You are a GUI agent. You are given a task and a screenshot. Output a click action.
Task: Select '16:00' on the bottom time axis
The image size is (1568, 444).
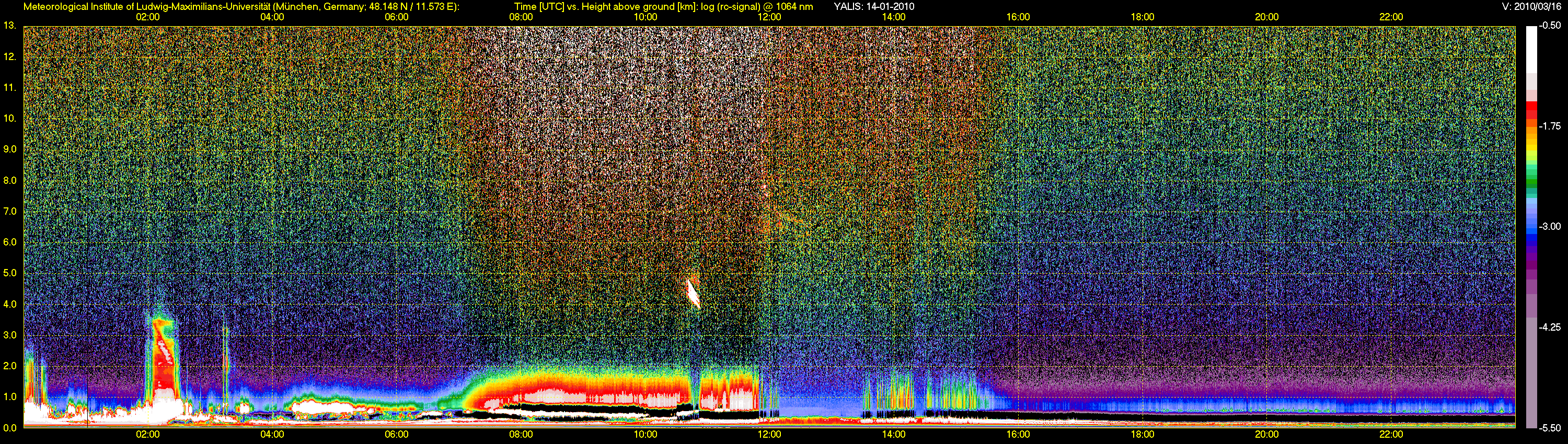[1018, 434]
